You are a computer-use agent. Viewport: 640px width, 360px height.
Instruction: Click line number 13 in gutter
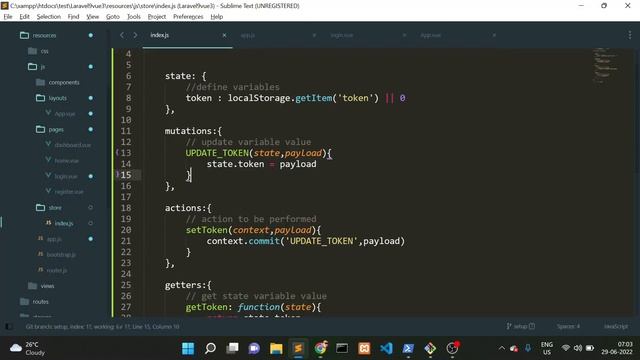pos(126,153)
